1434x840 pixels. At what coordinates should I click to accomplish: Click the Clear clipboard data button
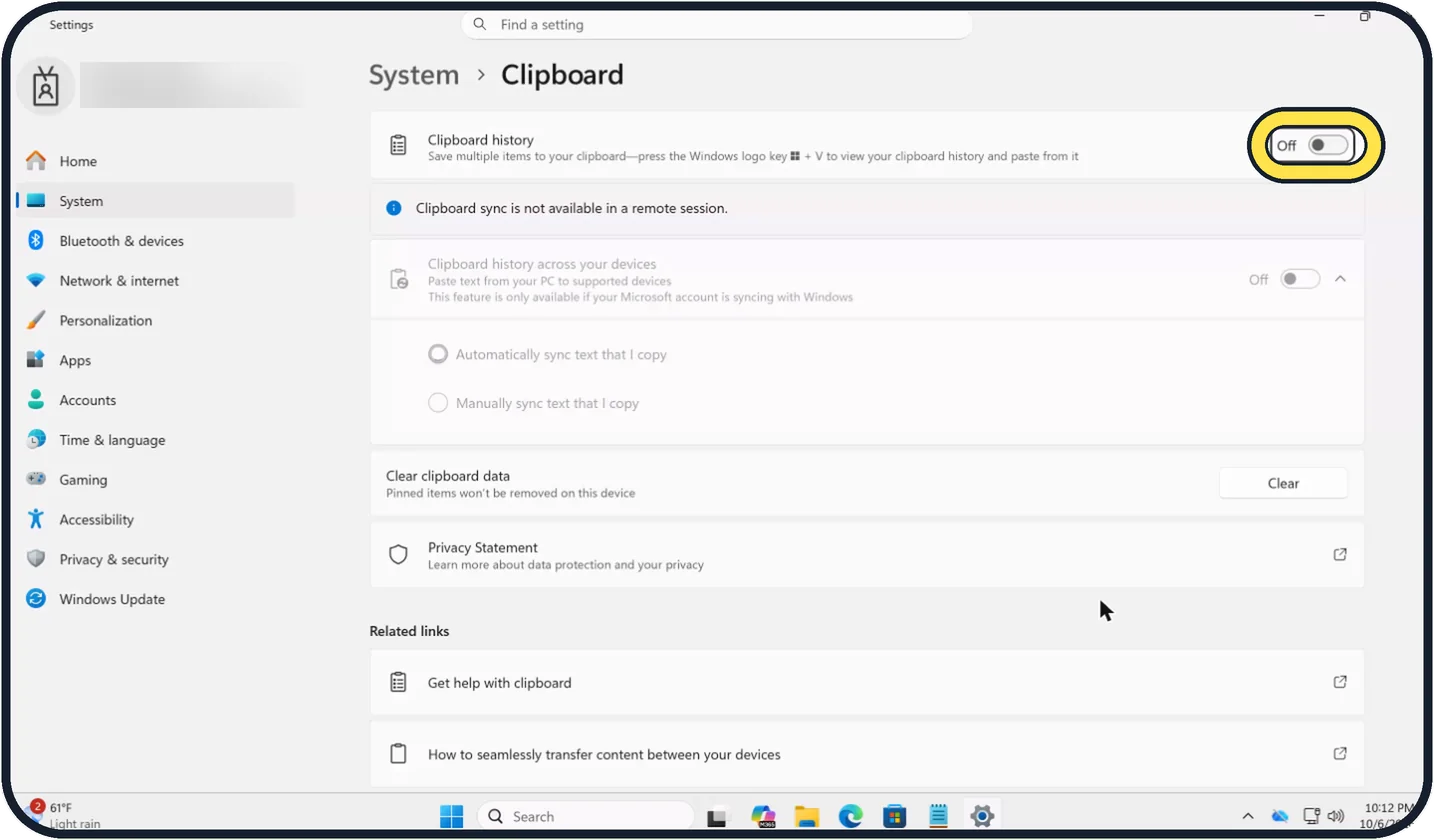[x=1283, y=483]
